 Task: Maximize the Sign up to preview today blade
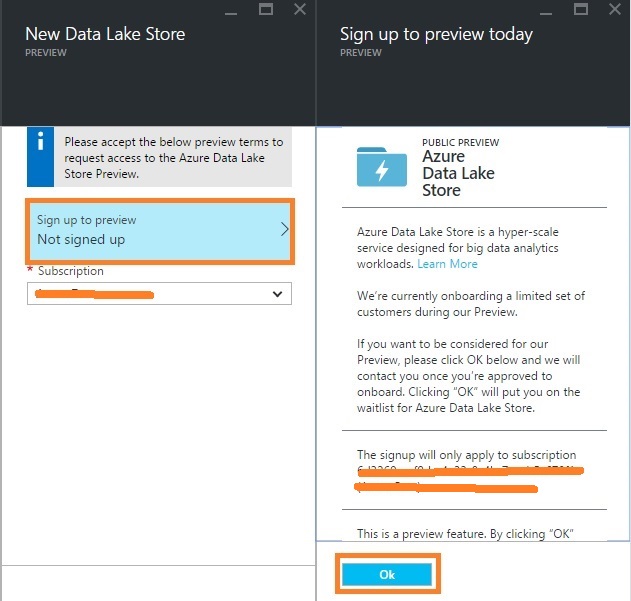[x=581, y=9]
